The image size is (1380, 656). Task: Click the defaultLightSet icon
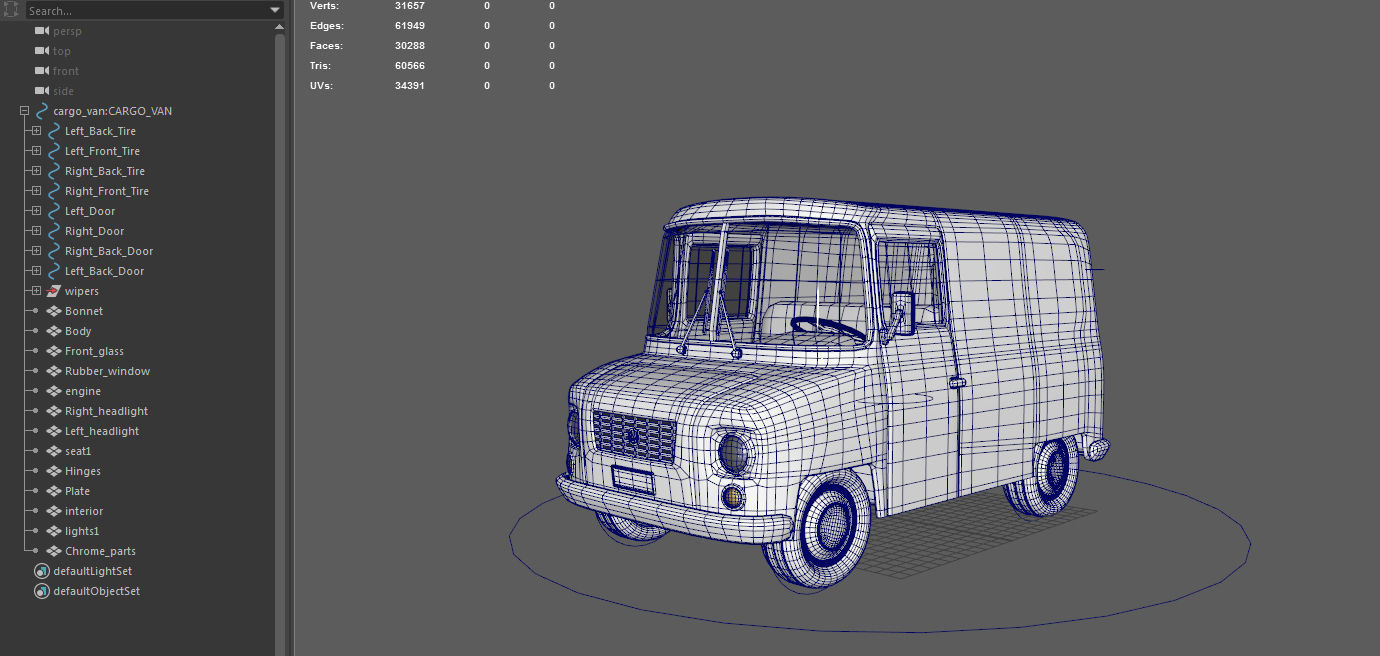coord(41,571)
